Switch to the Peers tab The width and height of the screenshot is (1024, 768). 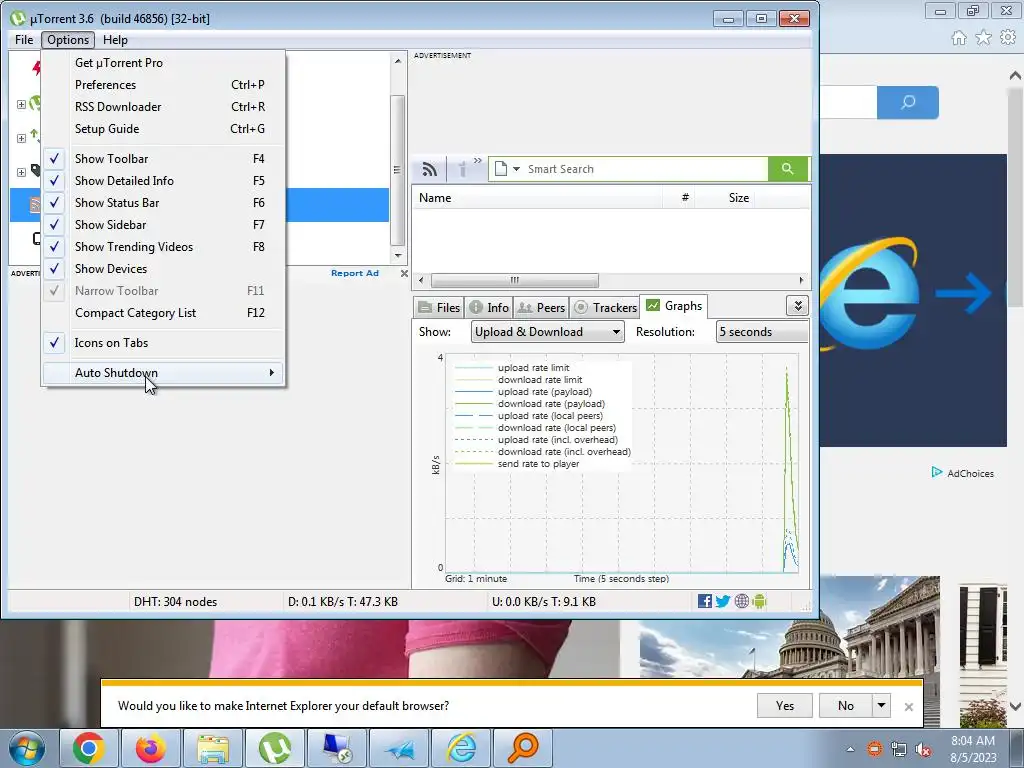(x=541, y=308)
